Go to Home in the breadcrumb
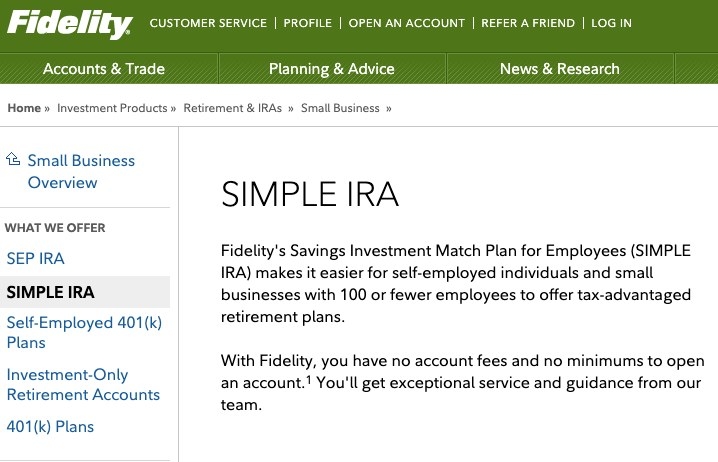This screenshot has height=462, width=718. (x=24, y=108)
